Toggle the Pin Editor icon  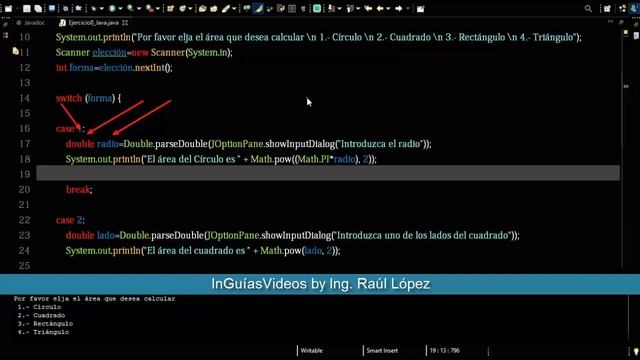[x=420, y=9]
